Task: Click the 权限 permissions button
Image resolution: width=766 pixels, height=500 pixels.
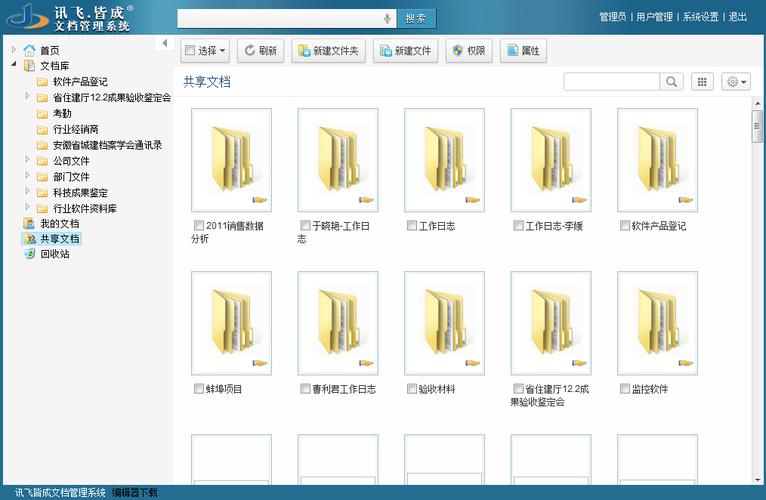Action: pyautogui.click(x=469, y=51)
